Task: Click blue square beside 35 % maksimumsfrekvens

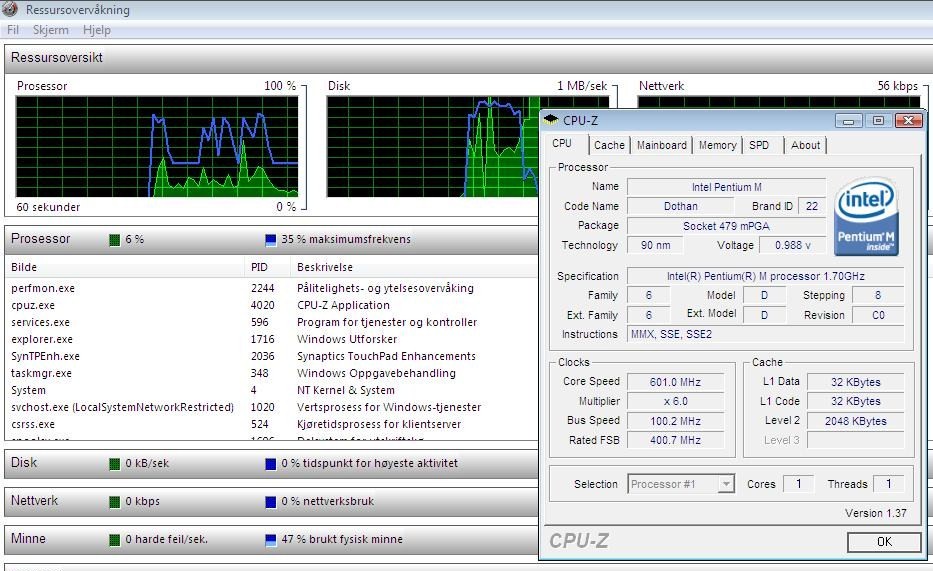Action: click(271, 240)
